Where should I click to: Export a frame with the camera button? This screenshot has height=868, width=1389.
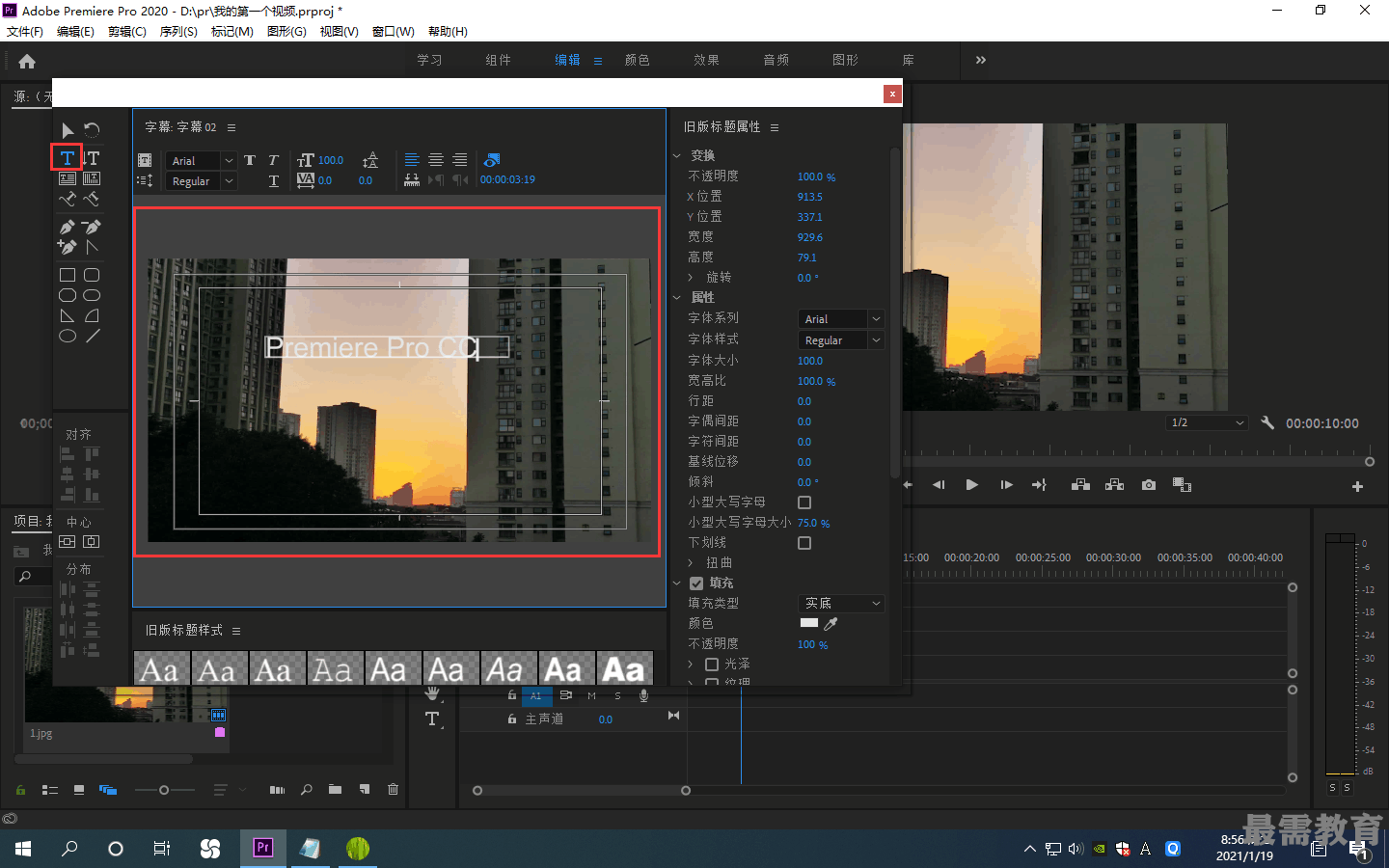pyautogui.click(x=1149, y=485)
